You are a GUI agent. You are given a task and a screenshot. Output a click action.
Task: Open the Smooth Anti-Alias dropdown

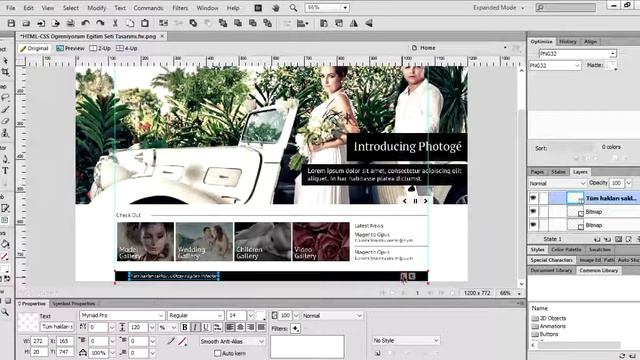[x=232, y=341]
